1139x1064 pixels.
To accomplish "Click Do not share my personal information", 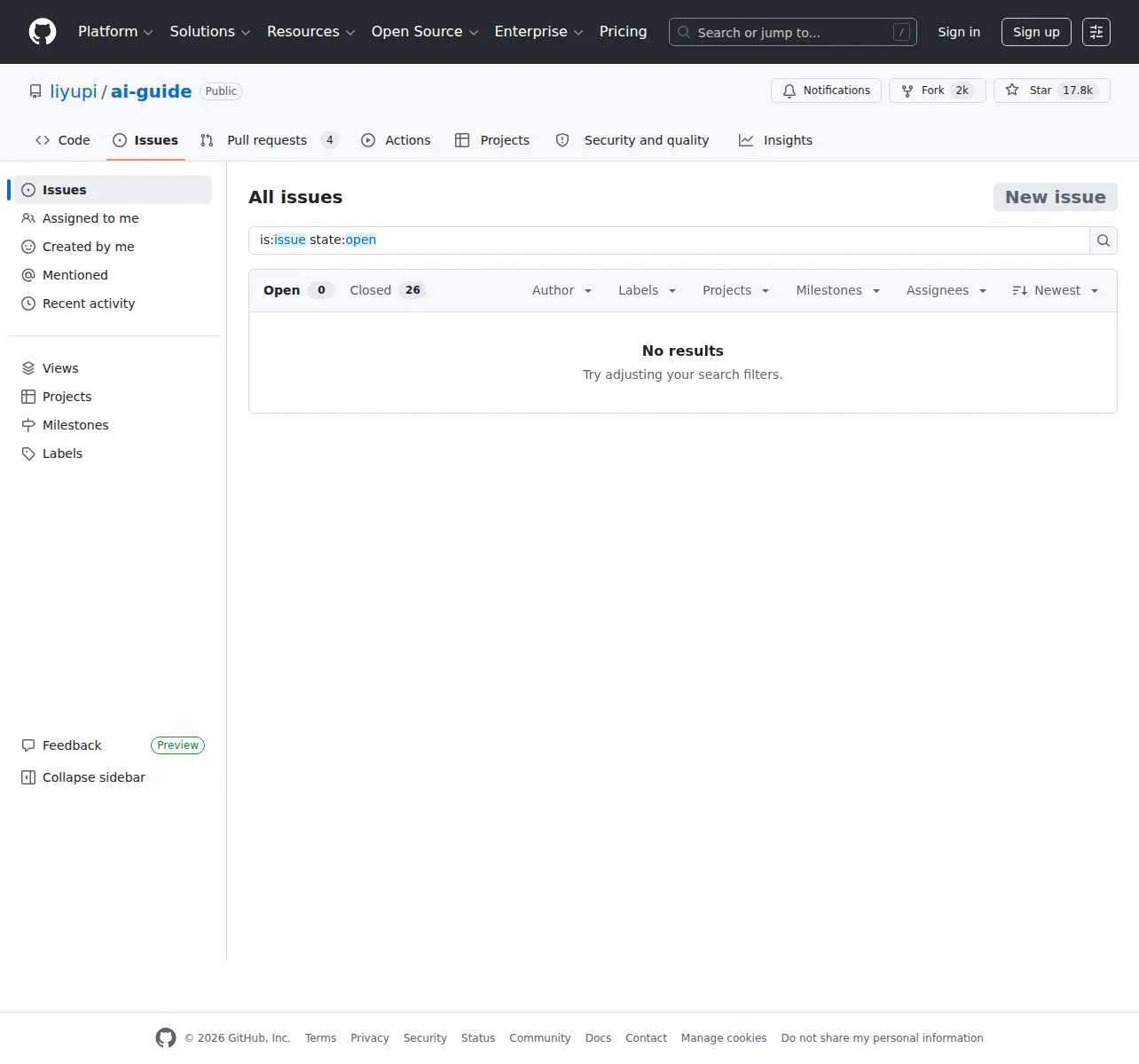I will coord(882,1037).
